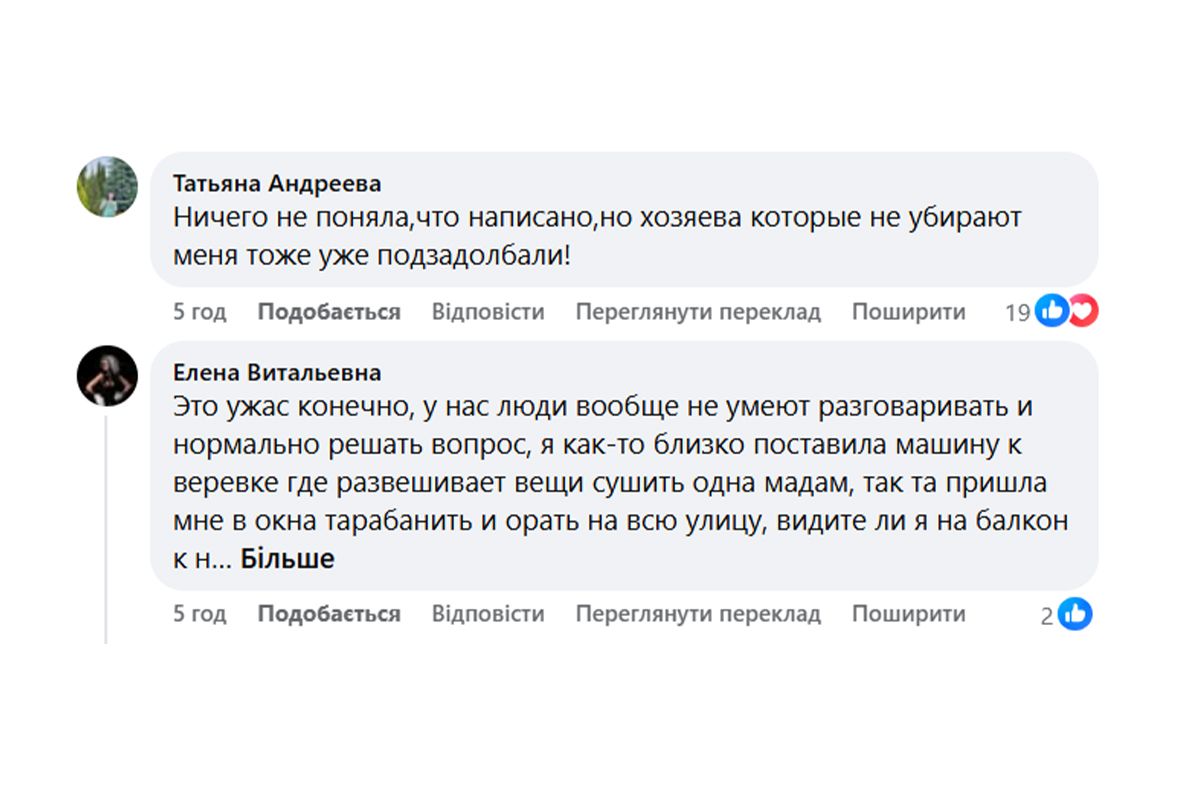
Task: Reply to Tatyana with Відповісти
Action: click(487, 311)
